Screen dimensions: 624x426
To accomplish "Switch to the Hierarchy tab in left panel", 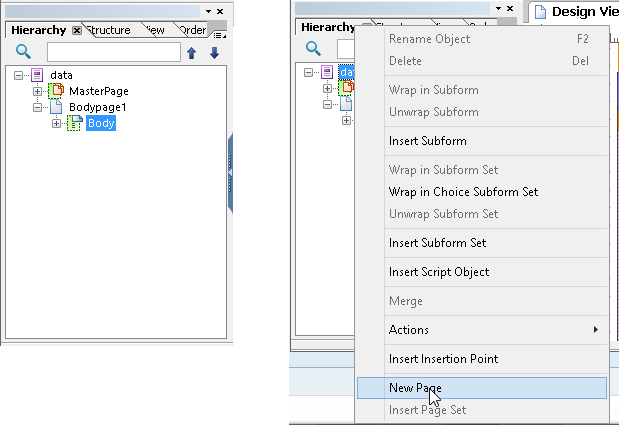I will [x=39, y=30].
